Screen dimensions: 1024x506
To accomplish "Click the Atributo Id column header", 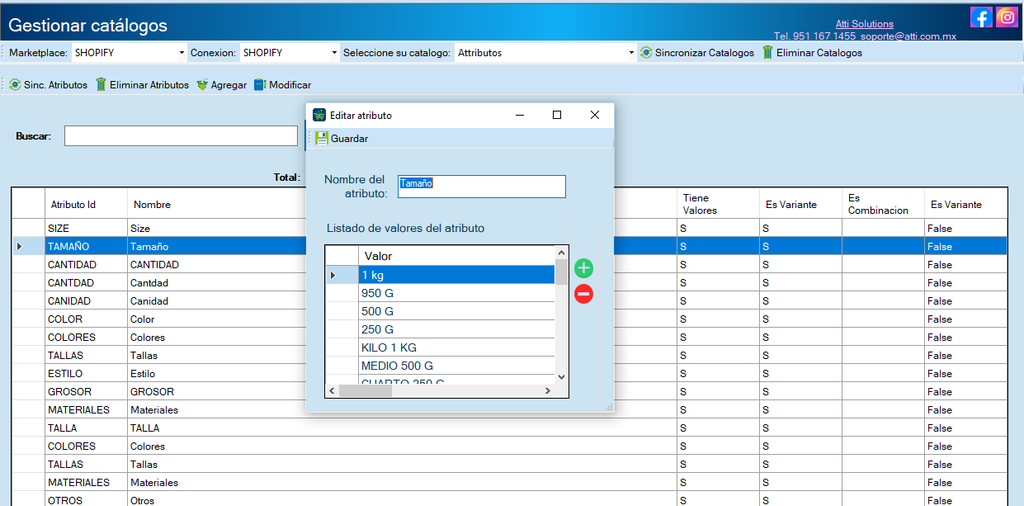I will pyautogui.click(x=86, y=204).
